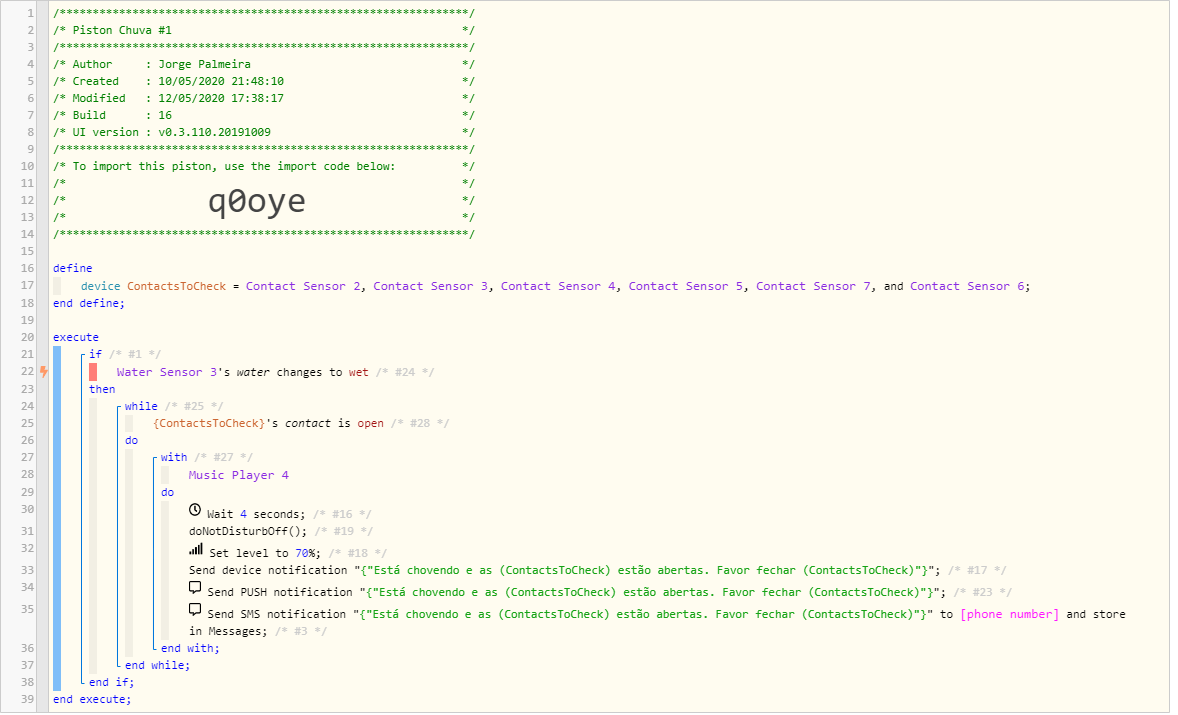Screen dimensions: 1178x715
Task: Click the 'Wait 4 seconds;' action
Action: click(x=256, y=514)
